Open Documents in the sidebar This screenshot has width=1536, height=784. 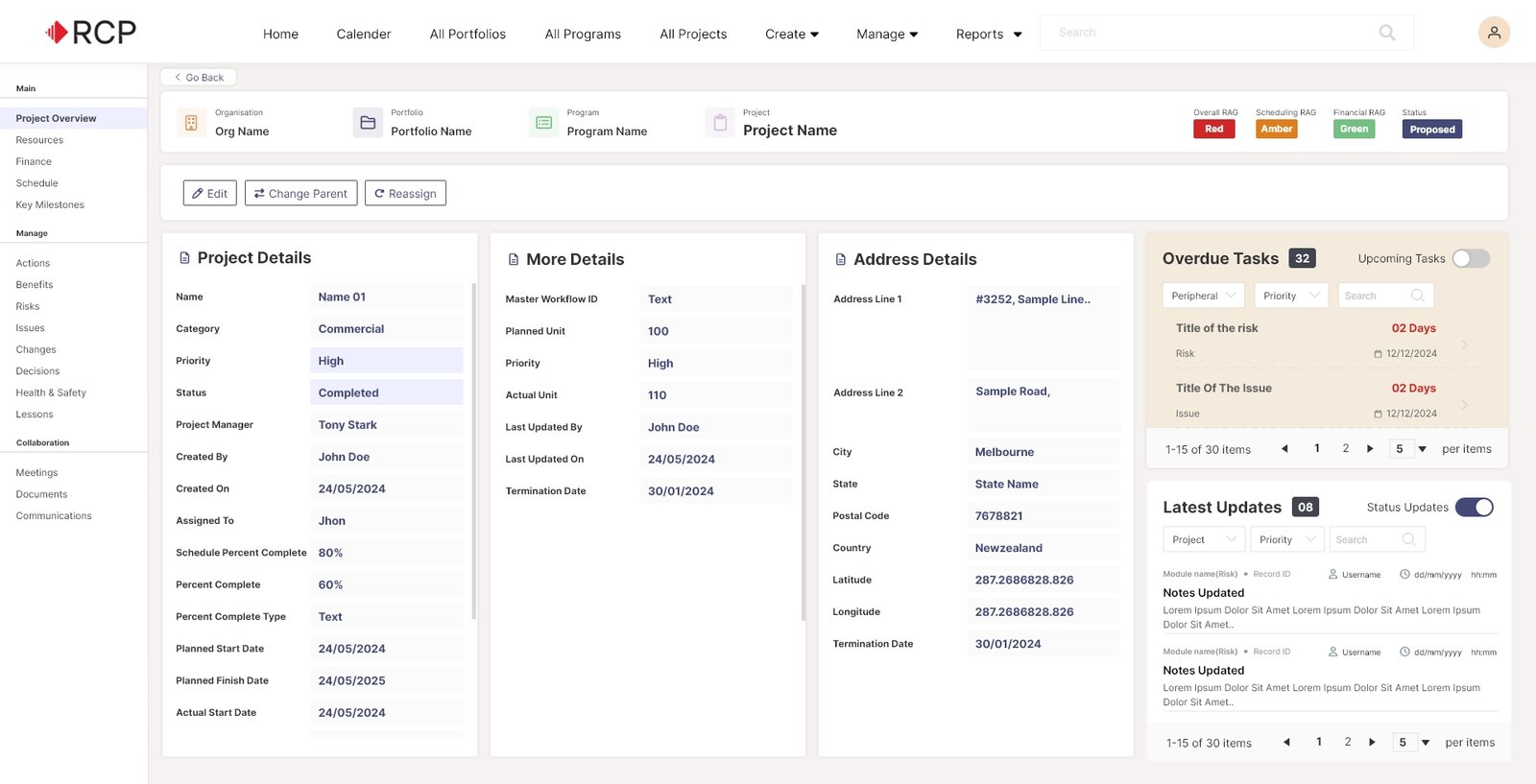point(41,494)
